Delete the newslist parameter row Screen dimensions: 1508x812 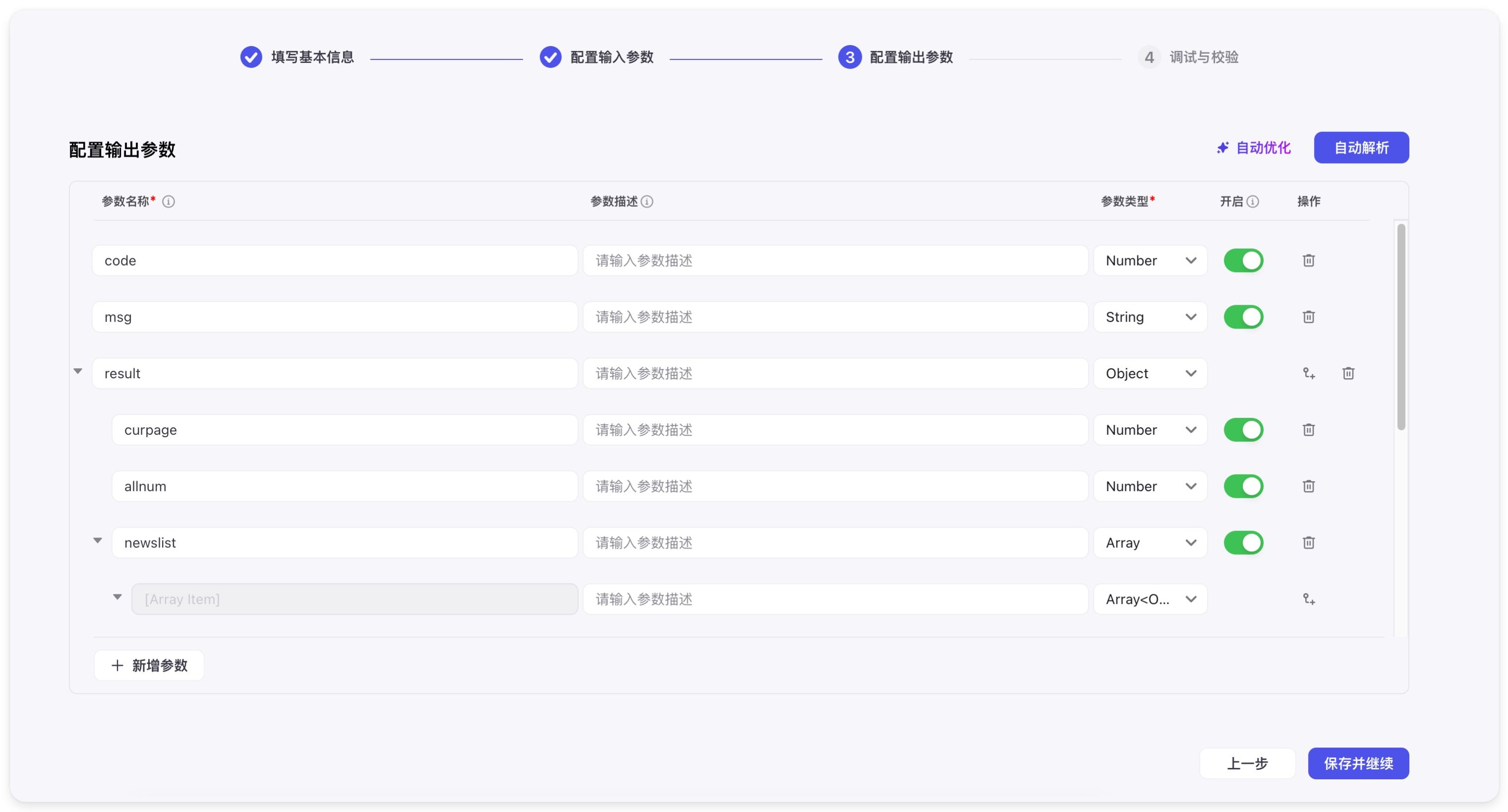pos(1308,542)
